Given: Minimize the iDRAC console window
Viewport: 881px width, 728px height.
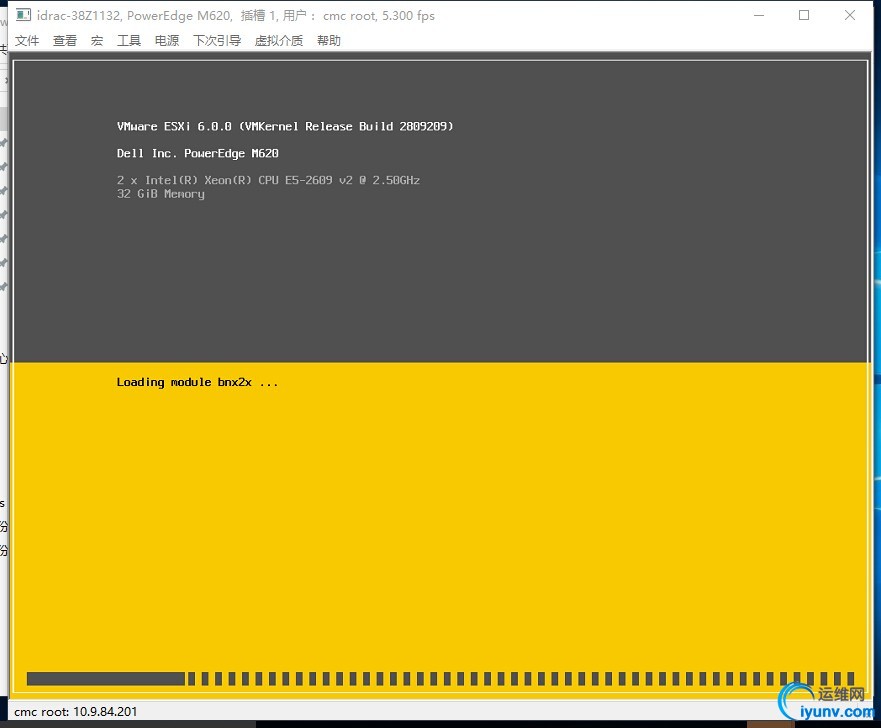Looking at the screenshot, I should click(x=759, y=15).
